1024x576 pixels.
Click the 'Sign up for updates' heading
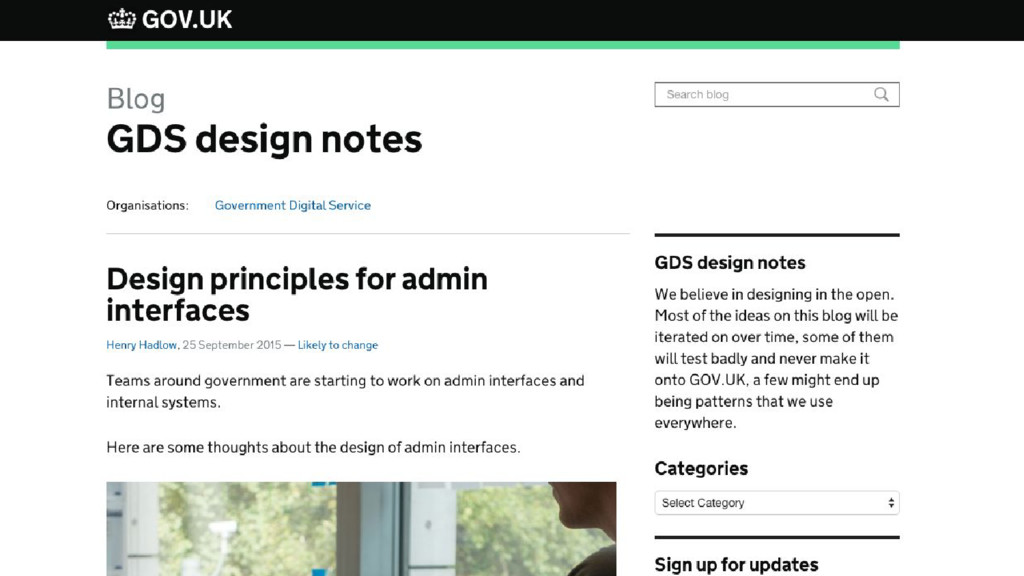click(736, 564)
